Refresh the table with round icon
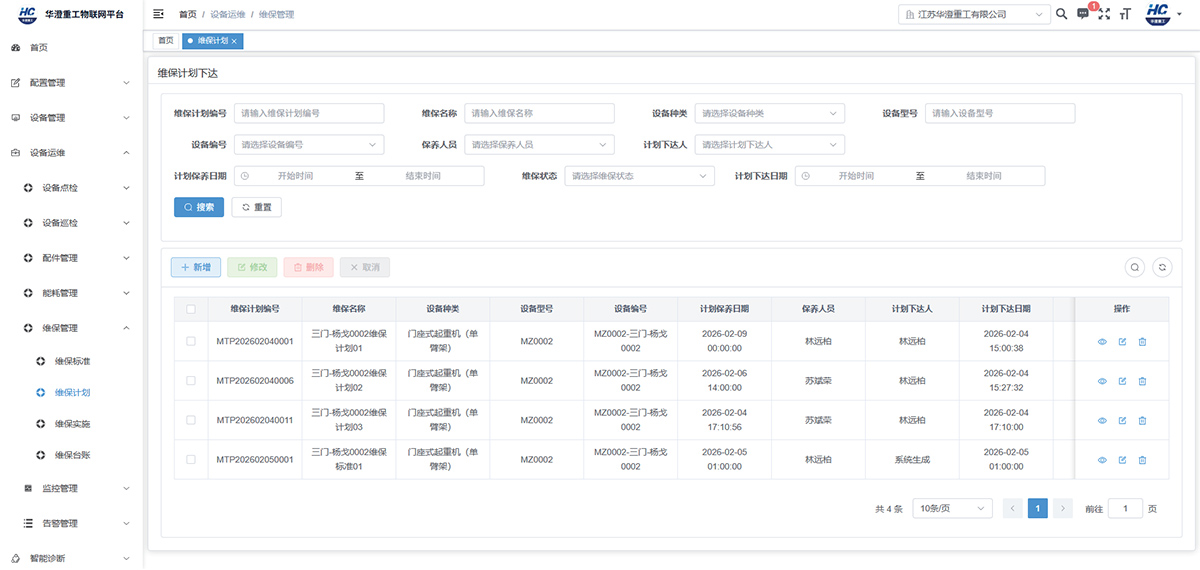Screen dimensions: 1200x570 [1163, 267]
